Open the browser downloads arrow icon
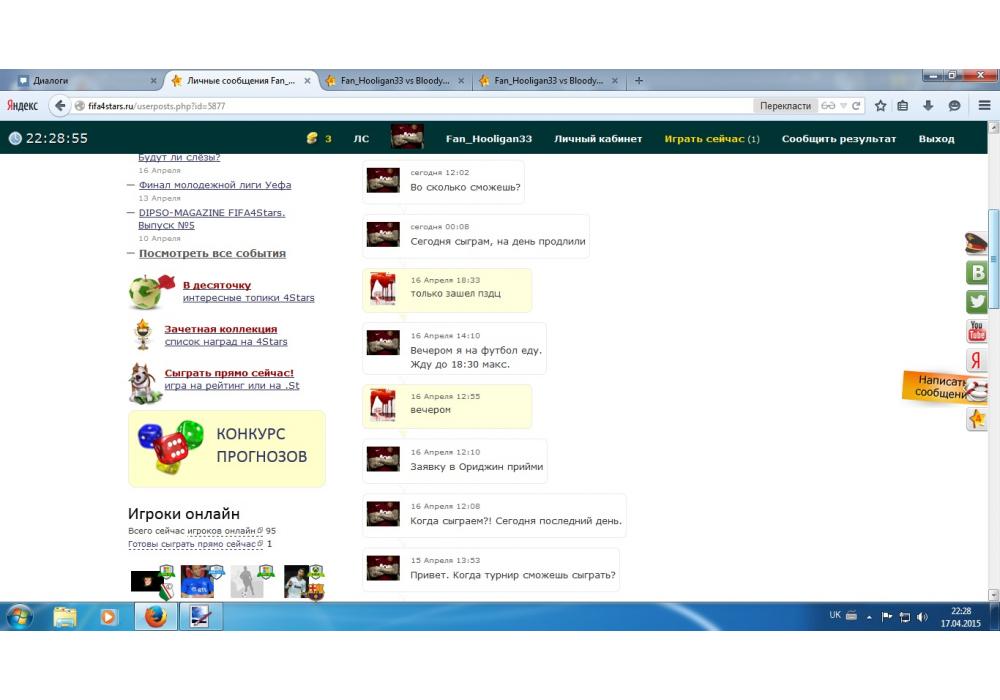The width and height of the screenshot is (1000, 700). click(x=928, y=105)
